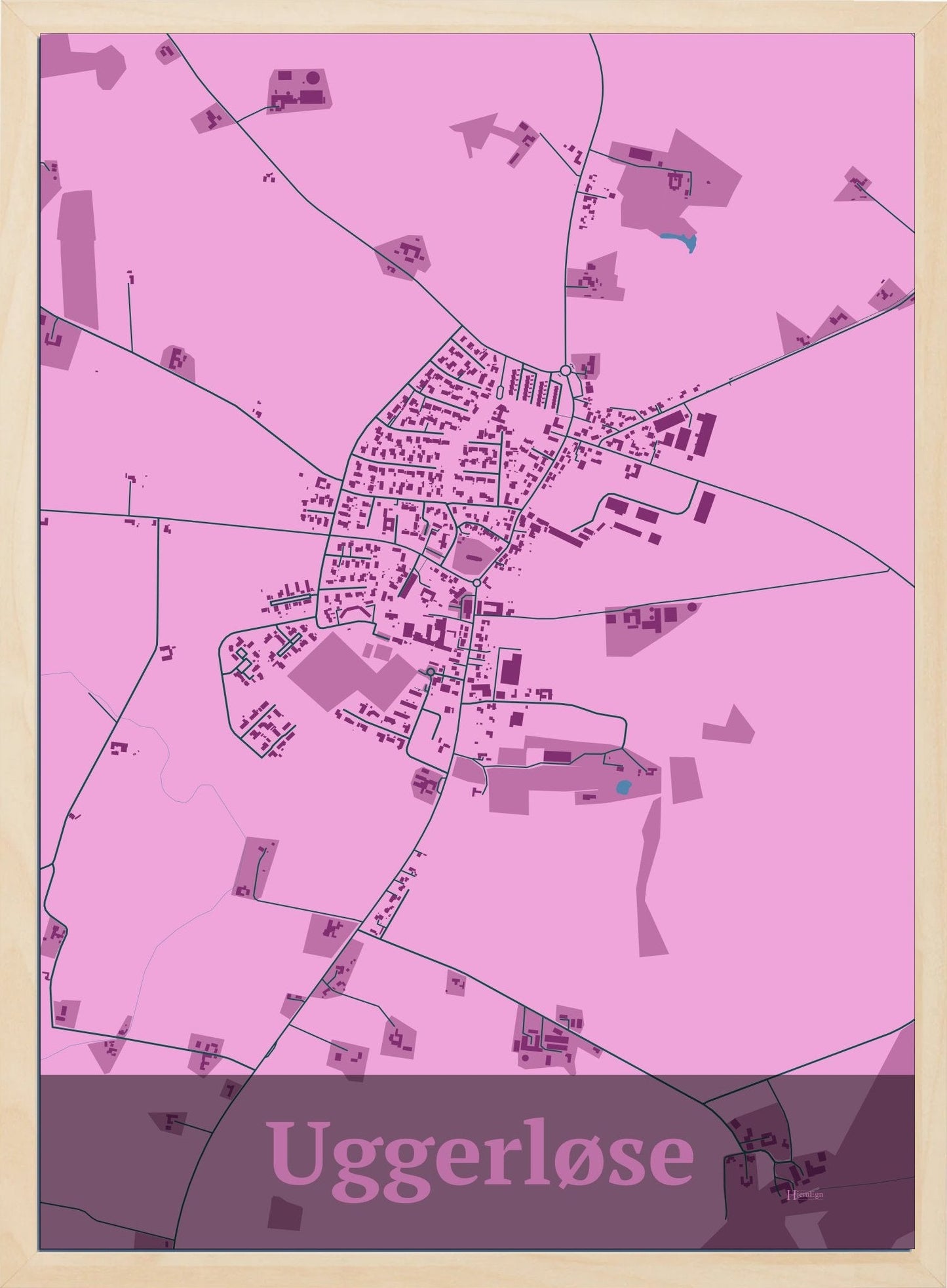The height and width of the screenshot is (1288, 947).
Task: Click the large L-shaped area southwest of center
Action: 347,672
